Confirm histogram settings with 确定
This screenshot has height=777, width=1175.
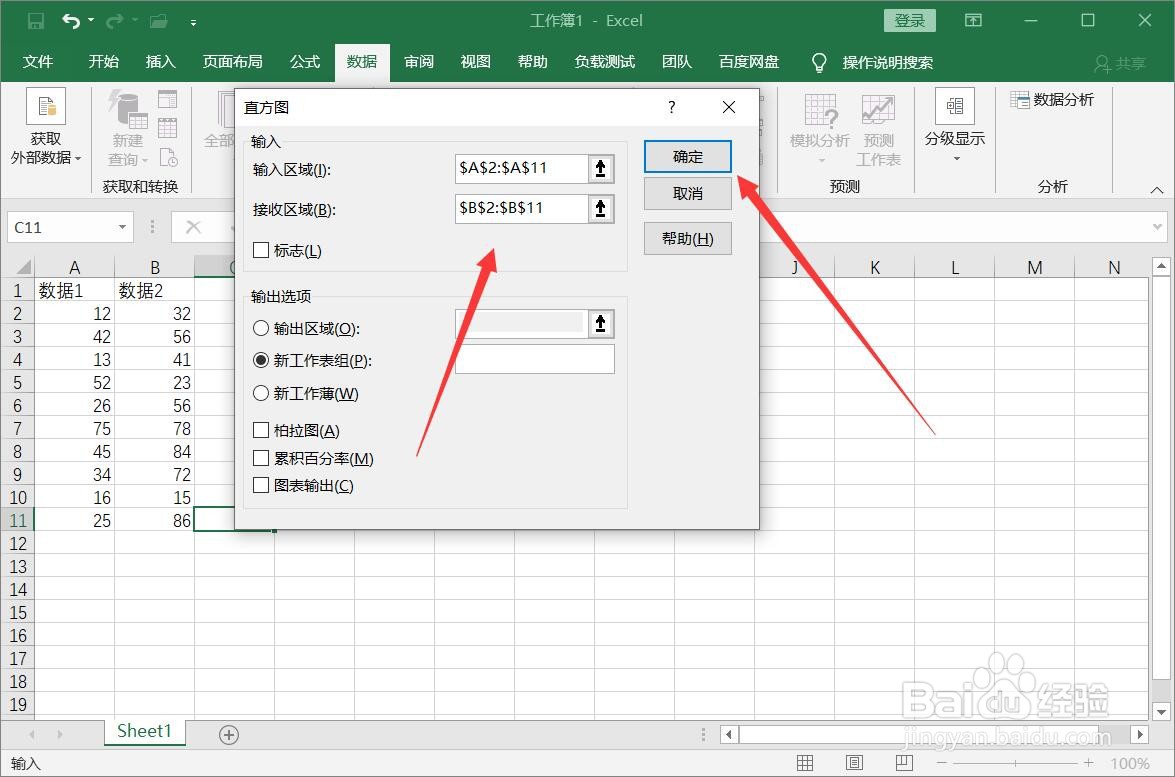pos(687,156)
